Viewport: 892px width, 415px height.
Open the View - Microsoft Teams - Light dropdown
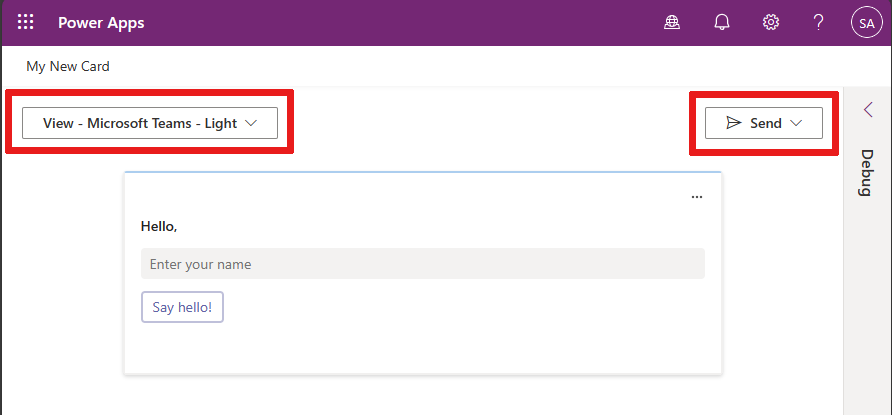[150, 123]
